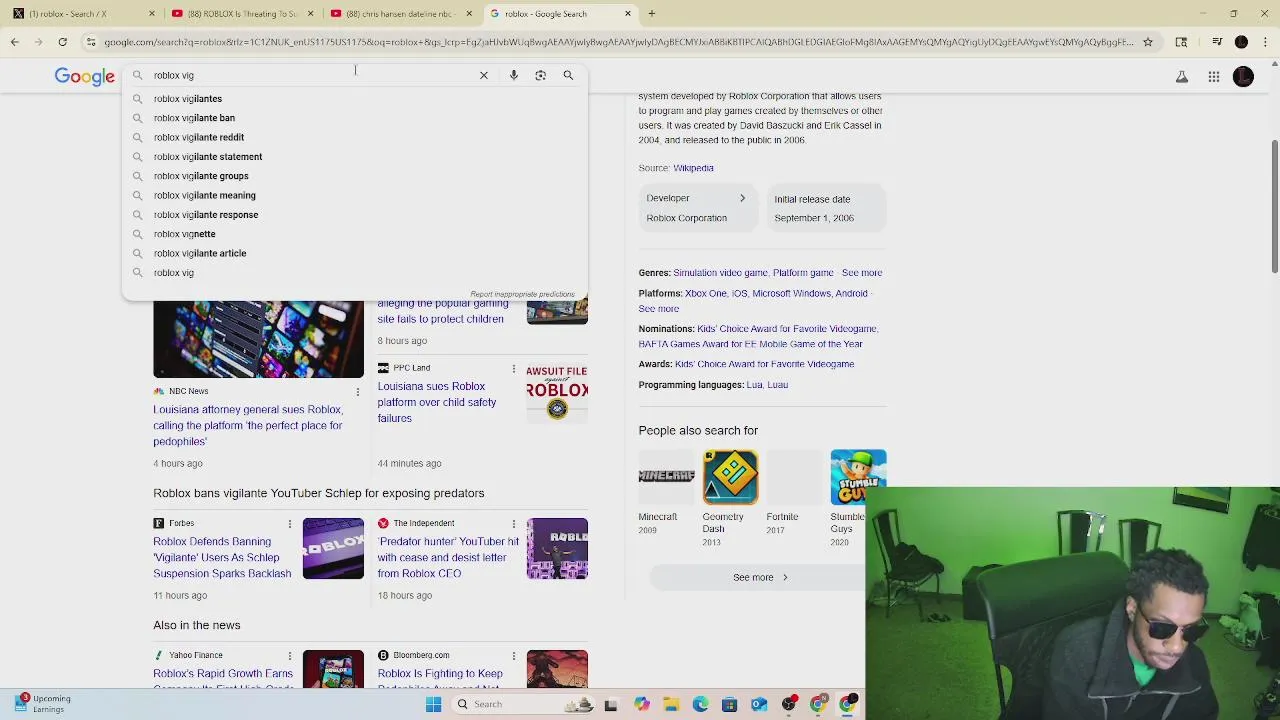Open Search Labs flask icon
Image resolution: width=1280 pixels, height=720 pixels.
coord(1182,77)
